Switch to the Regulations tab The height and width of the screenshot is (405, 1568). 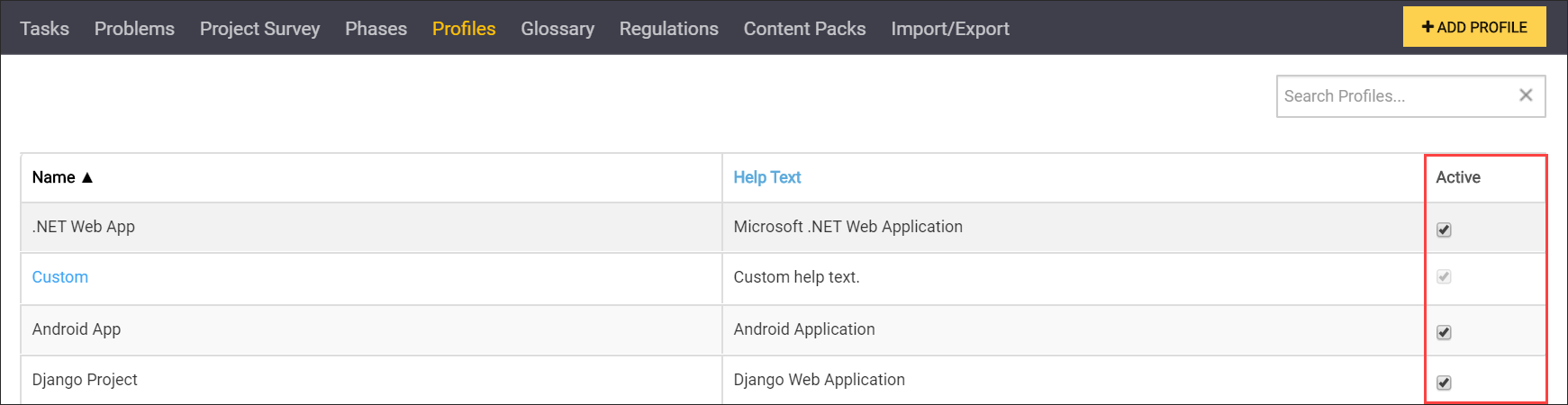point(668,29)
